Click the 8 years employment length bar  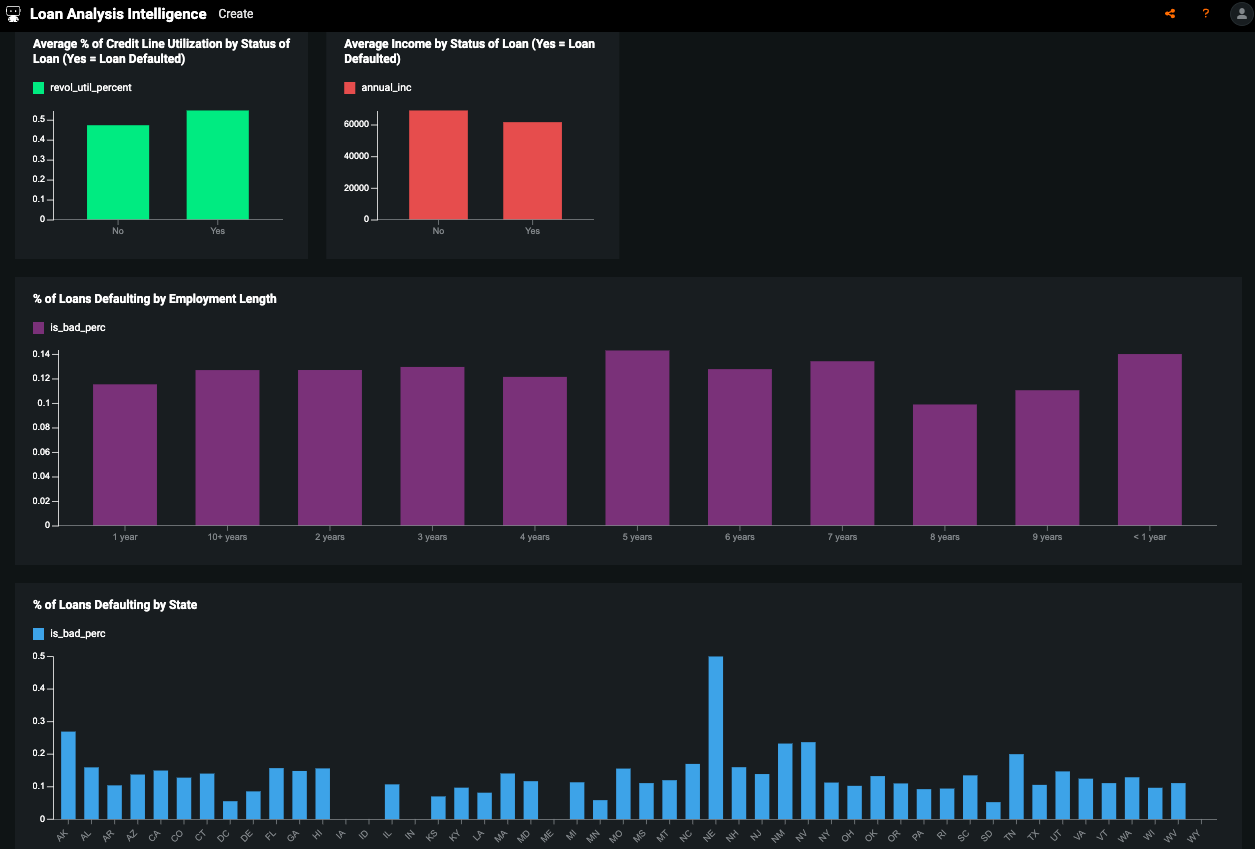pos(944,465)
